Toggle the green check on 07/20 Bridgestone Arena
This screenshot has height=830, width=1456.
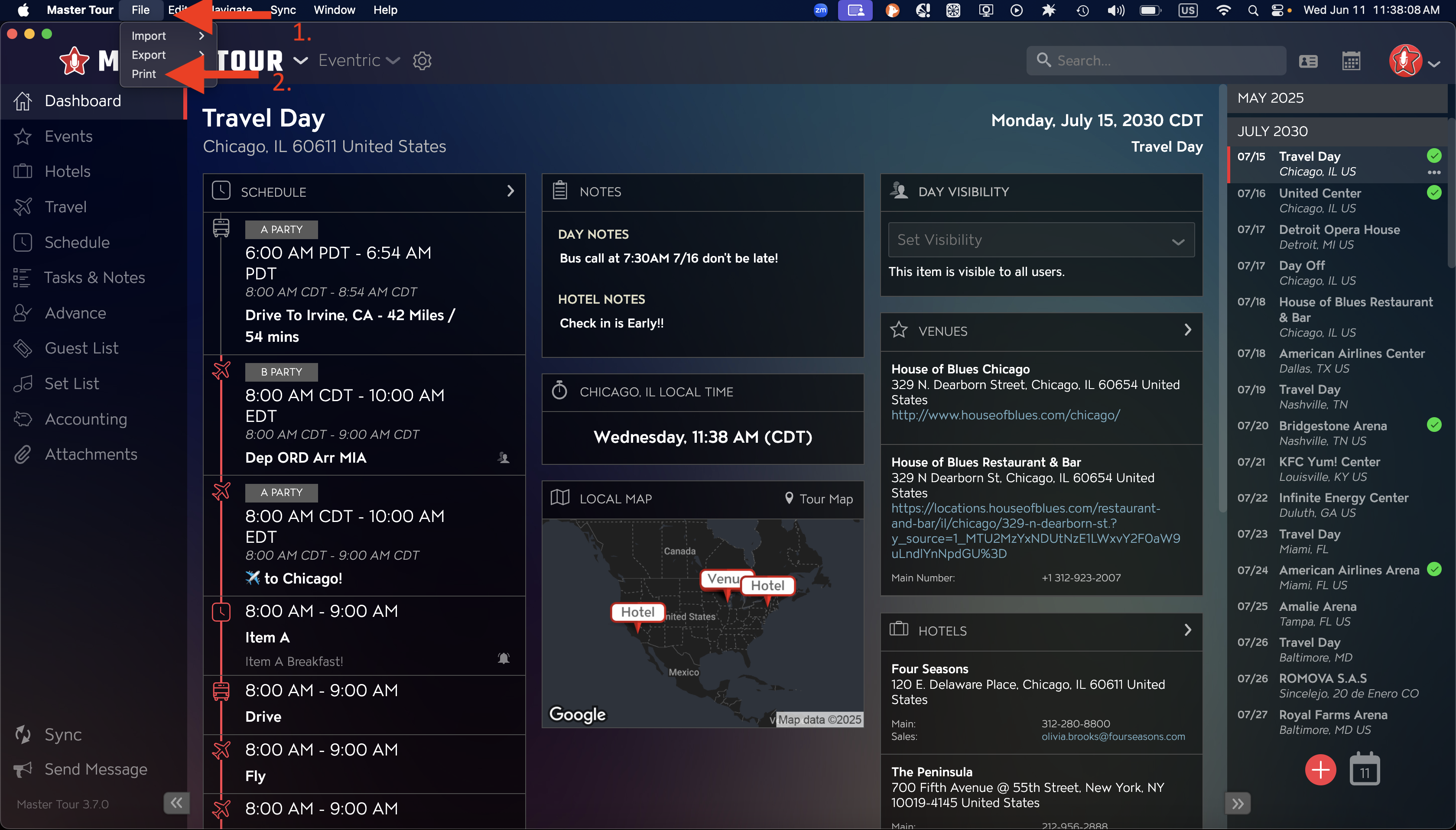(x=1434, y=425)
